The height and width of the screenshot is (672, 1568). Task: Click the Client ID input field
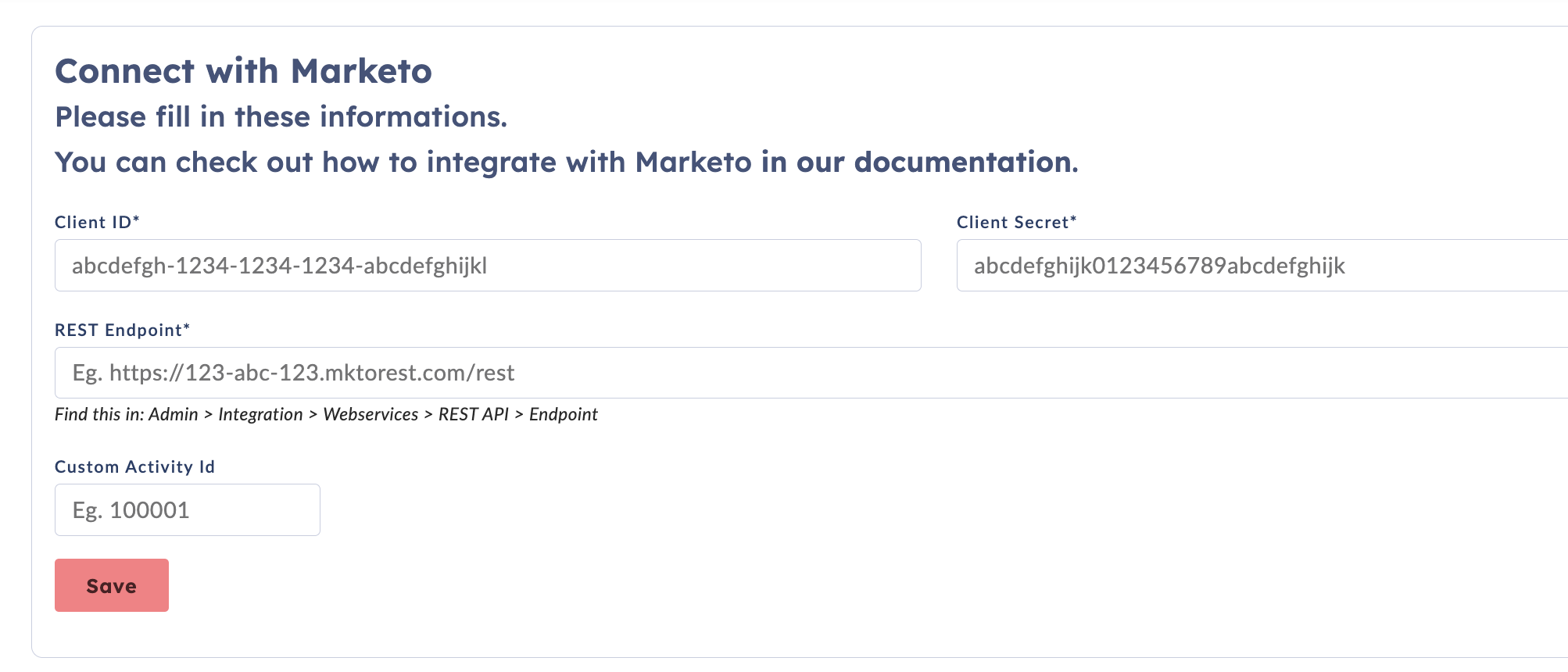coord(488,266)
